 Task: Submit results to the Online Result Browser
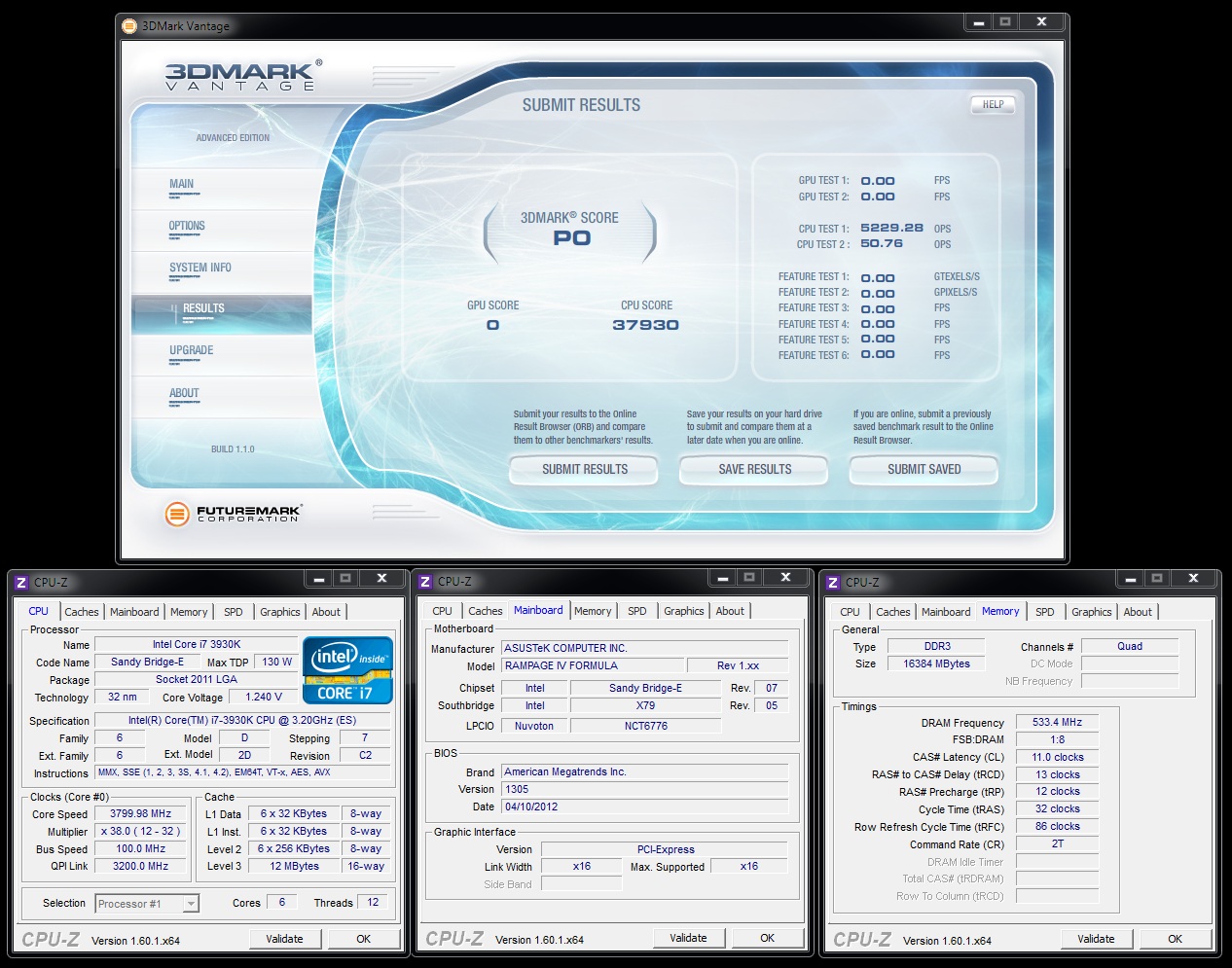pyautogui.click(x=585, y=469)
